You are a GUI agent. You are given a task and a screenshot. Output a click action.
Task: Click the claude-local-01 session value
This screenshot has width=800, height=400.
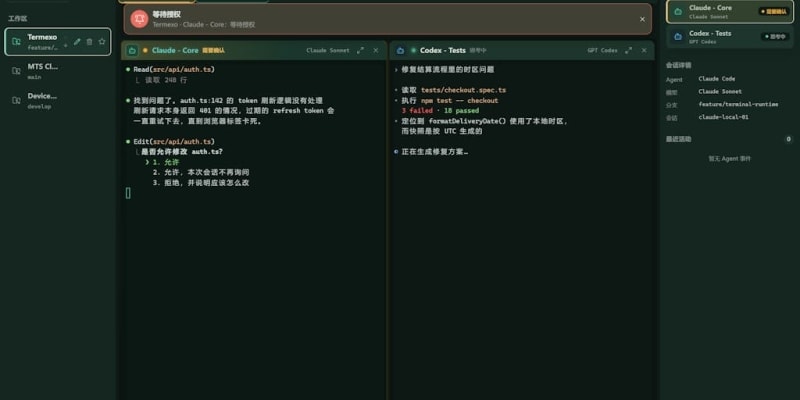(x=723, y=117)
